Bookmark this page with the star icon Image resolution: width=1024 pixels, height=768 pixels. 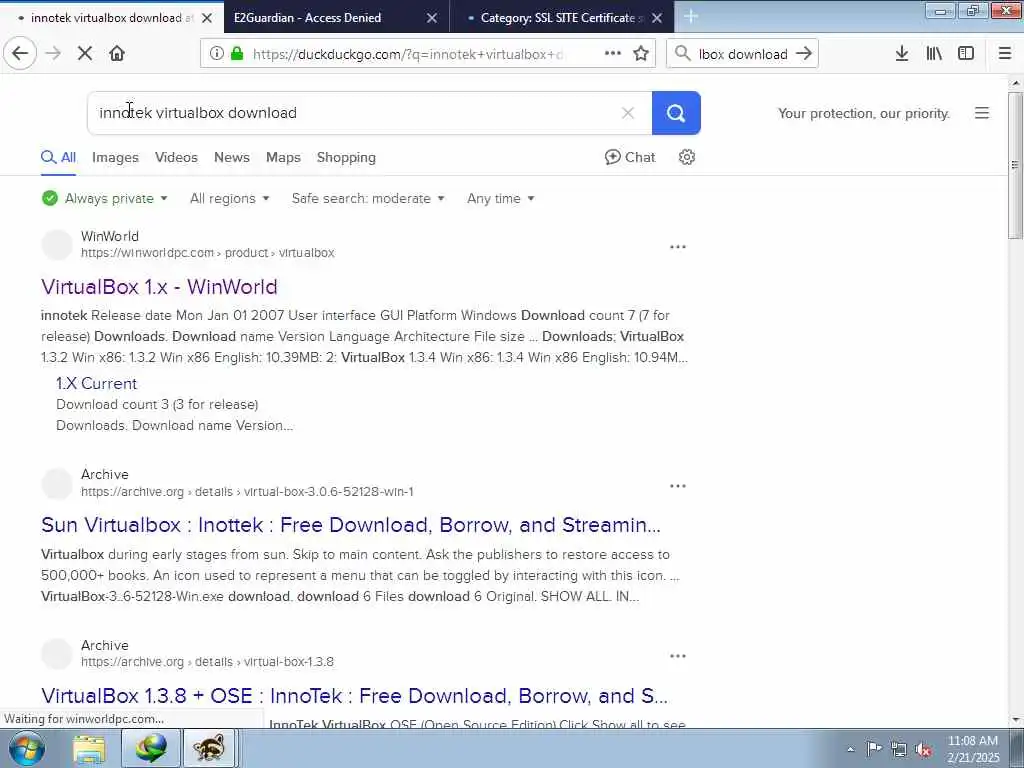641,54
